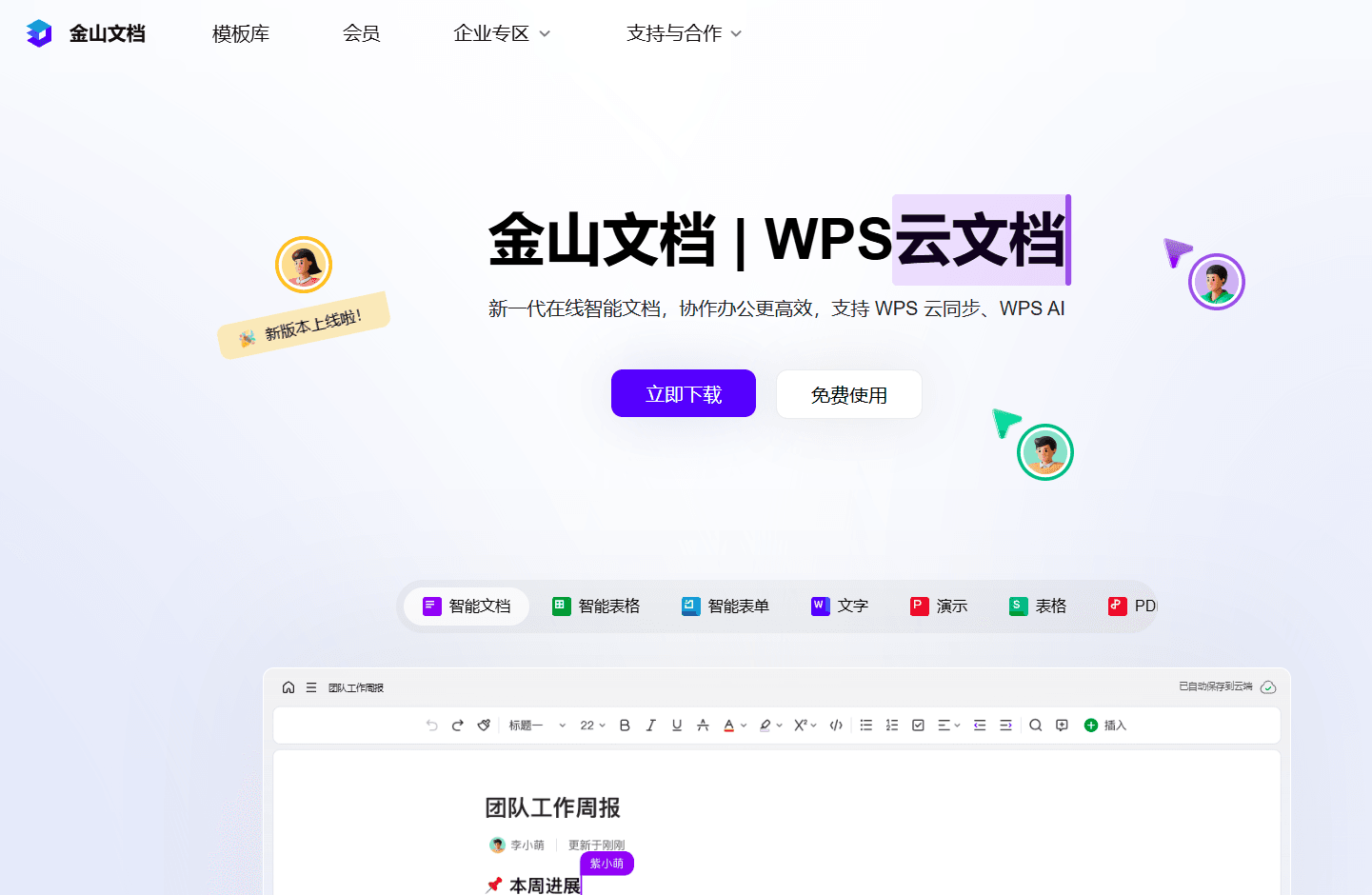
Task: Click the author avatar next to 李小萌
Action: pos(497,845)
